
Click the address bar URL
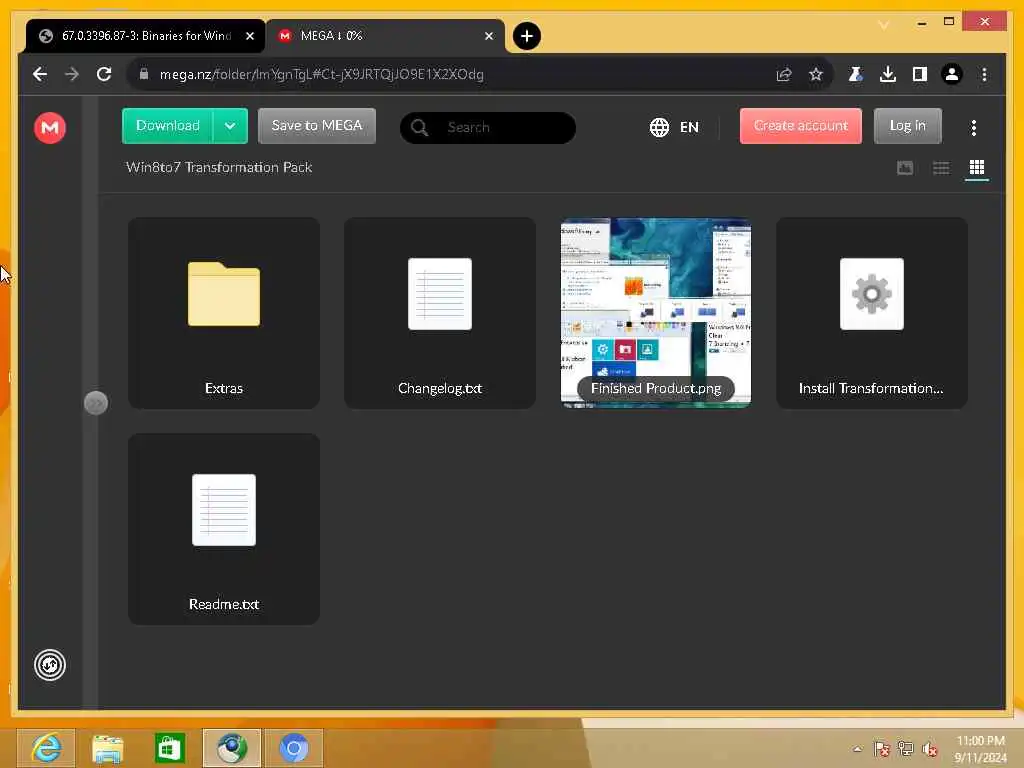tap(322, 74)
